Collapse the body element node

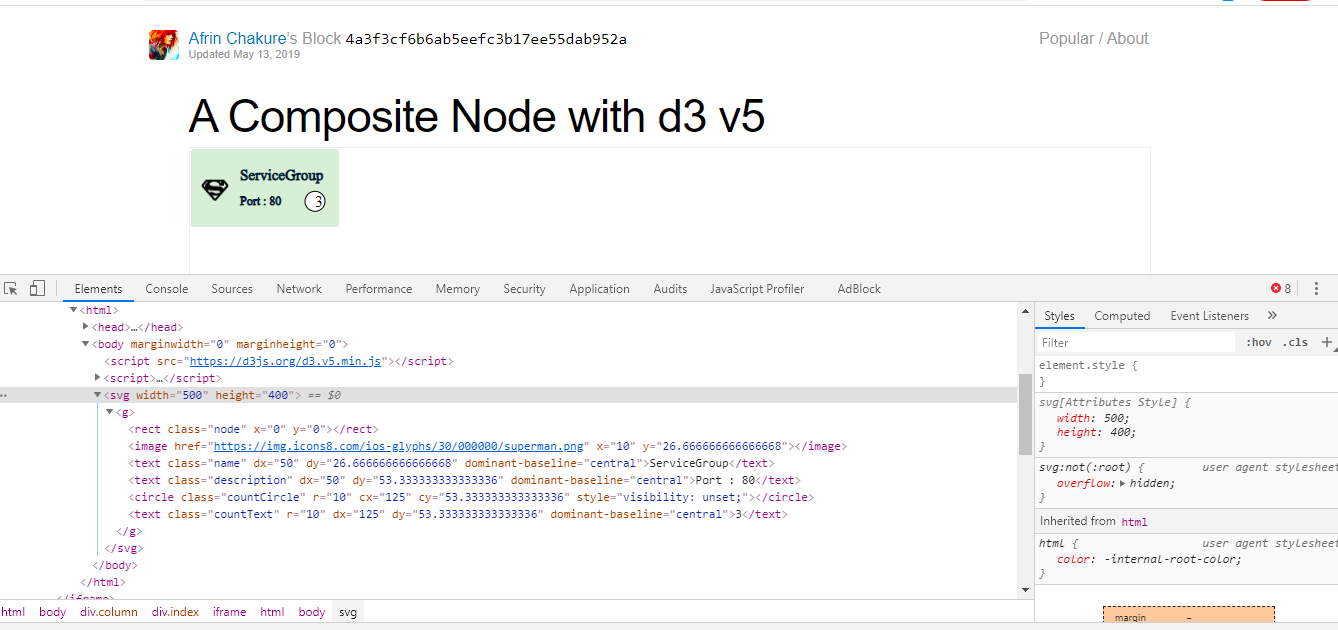86,344
